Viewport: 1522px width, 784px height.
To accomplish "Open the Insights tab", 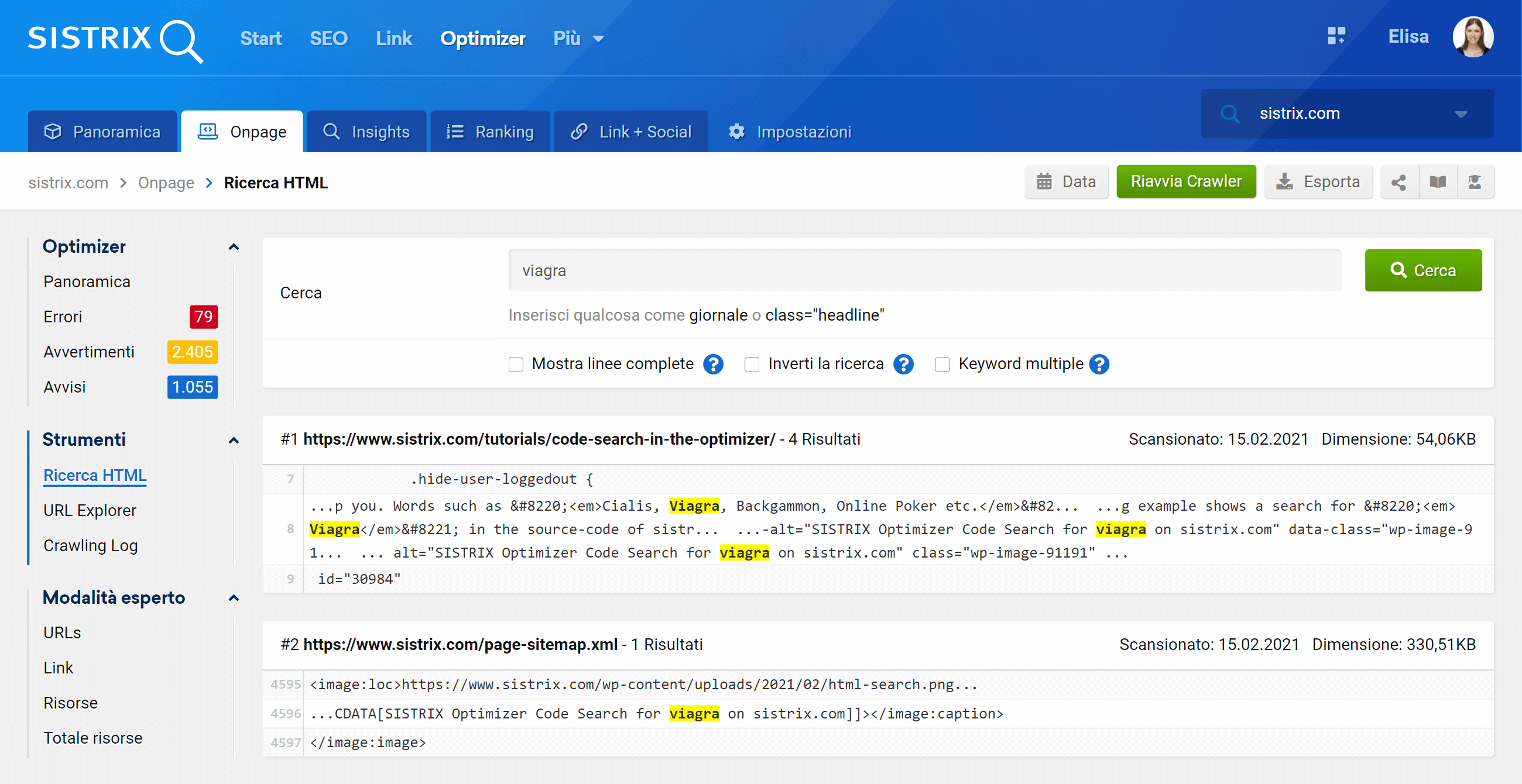I will coord(366,132).
